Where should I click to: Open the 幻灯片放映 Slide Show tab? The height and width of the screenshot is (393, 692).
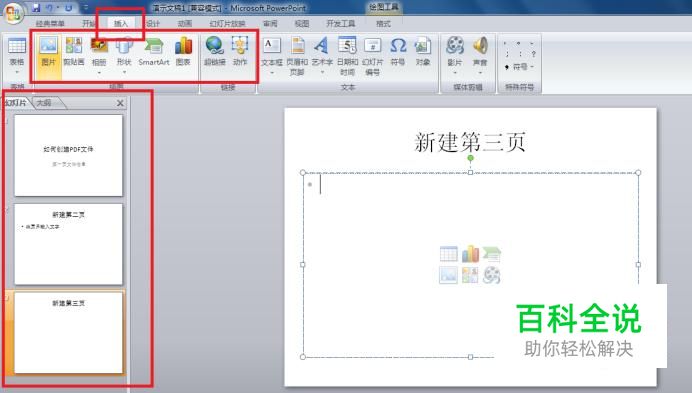coord(227,23)
